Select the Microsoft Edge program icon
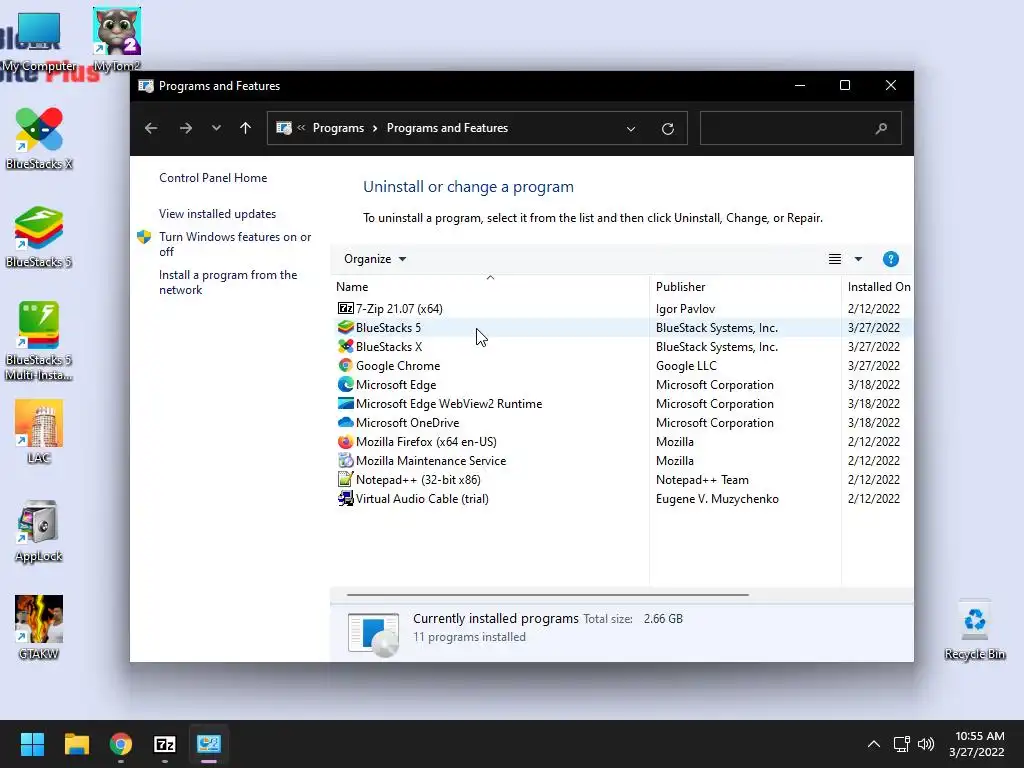This screenshot has width=1024, height=768. [345, 384]
